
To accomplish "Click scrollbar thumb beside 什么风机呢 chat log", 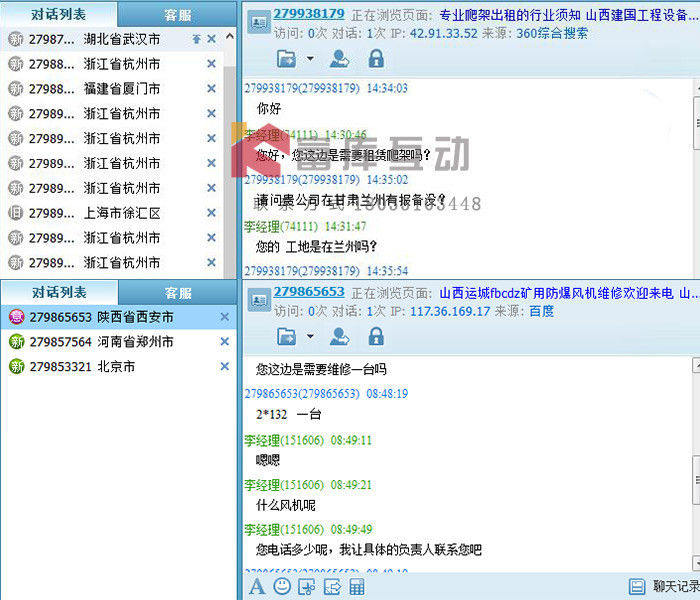I will (696, 480).
